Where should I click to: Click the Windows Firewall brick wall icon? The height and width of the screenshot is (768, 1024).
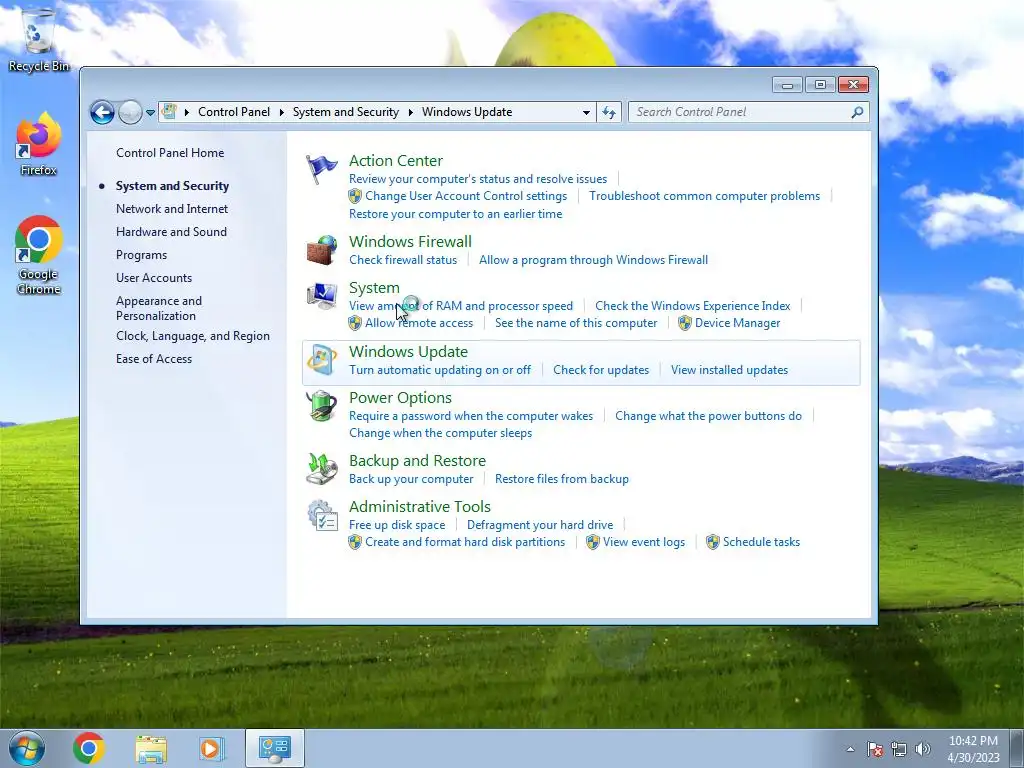pos(322,250)
